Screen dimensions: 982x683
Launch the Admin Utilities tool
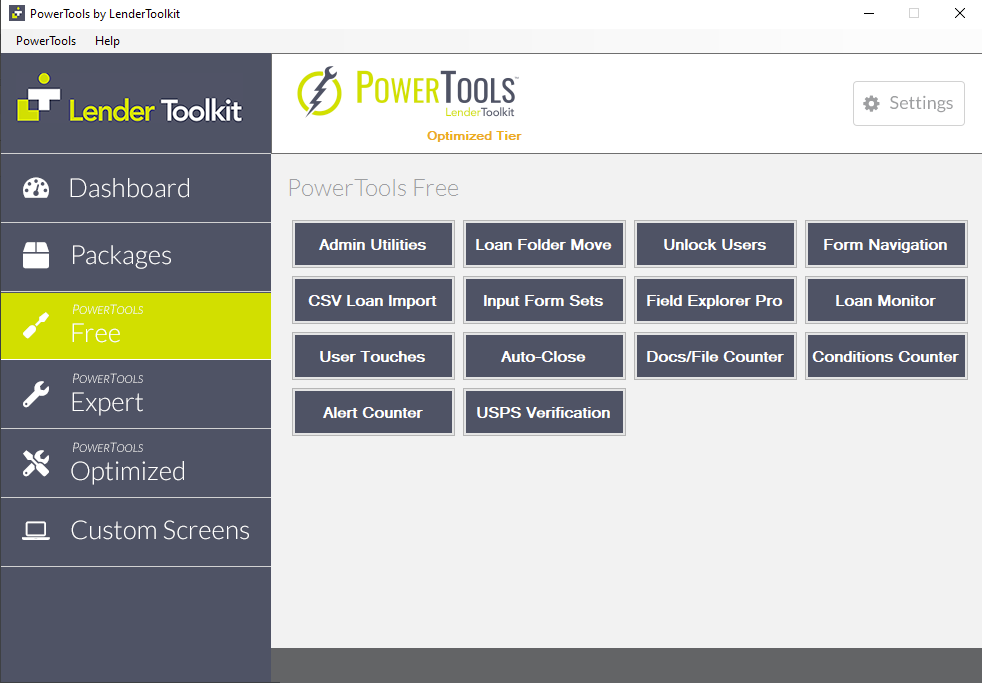[x=373, y=244]
